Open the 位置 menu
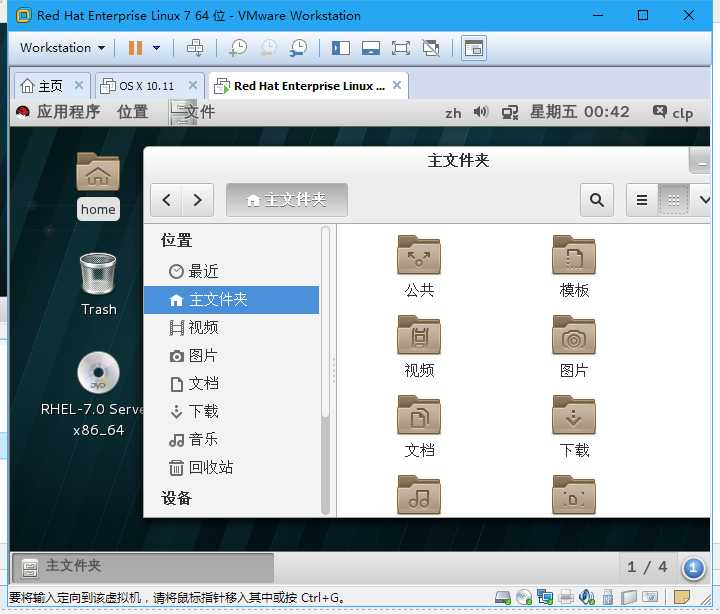720x614 pixels. point(133,112)
